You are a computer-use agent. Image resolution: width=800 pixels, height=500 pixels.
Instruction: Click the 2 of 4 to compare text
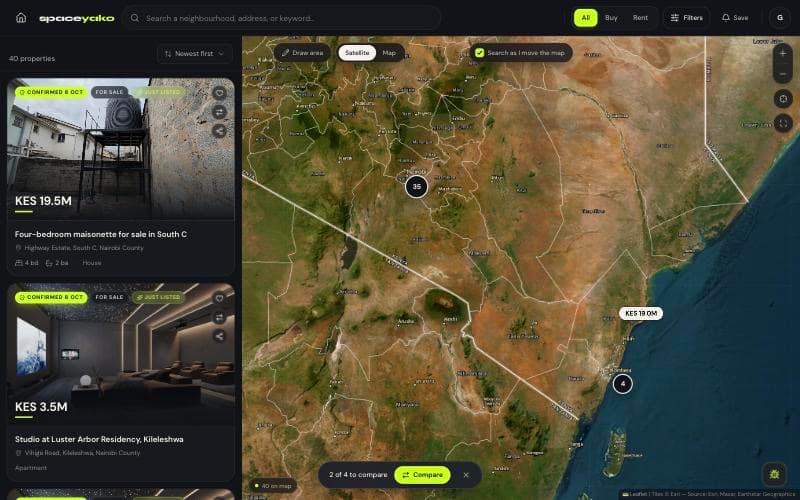pyautogui.click(x=358, y=475)
